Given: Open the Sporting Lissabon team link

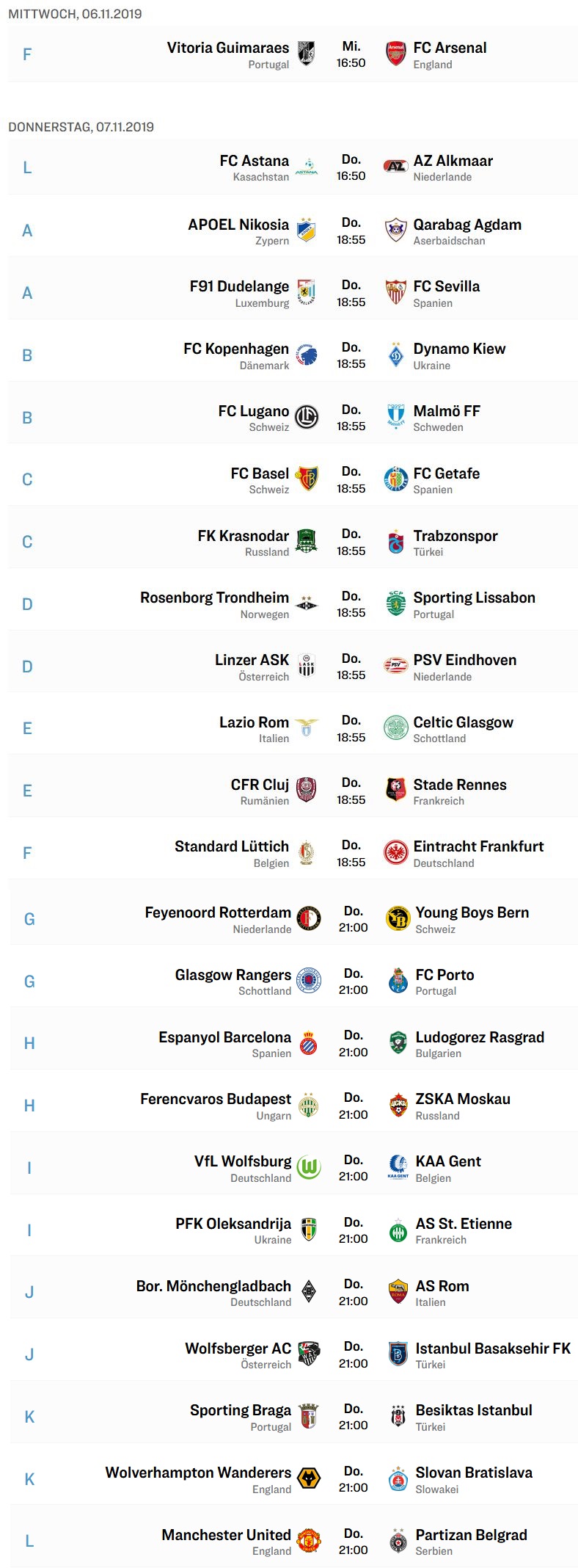Looking at the screenshot, I should (474, 598).
